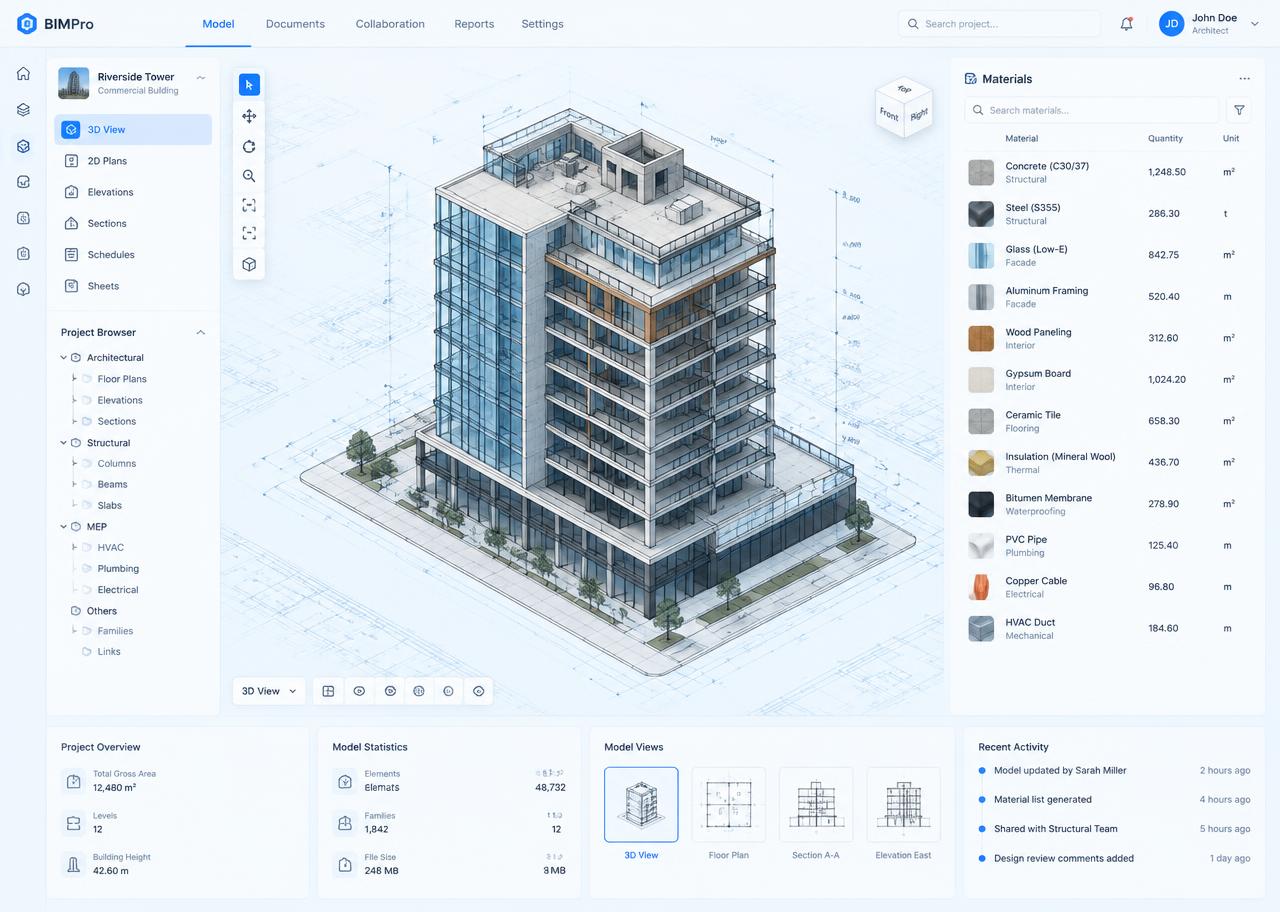Open 2D Plans view
This screenshot has height=912, width=1280.
pyautogui.click(x=133, y=161)
